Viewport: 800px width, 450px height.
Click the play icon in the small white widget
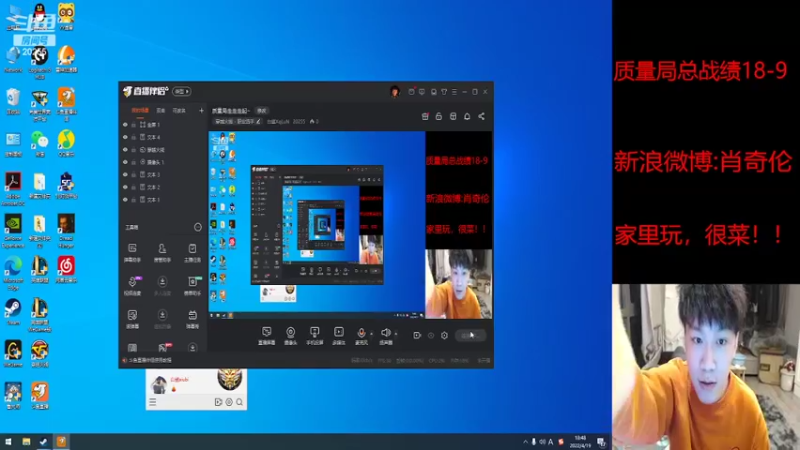coord(218,402)
